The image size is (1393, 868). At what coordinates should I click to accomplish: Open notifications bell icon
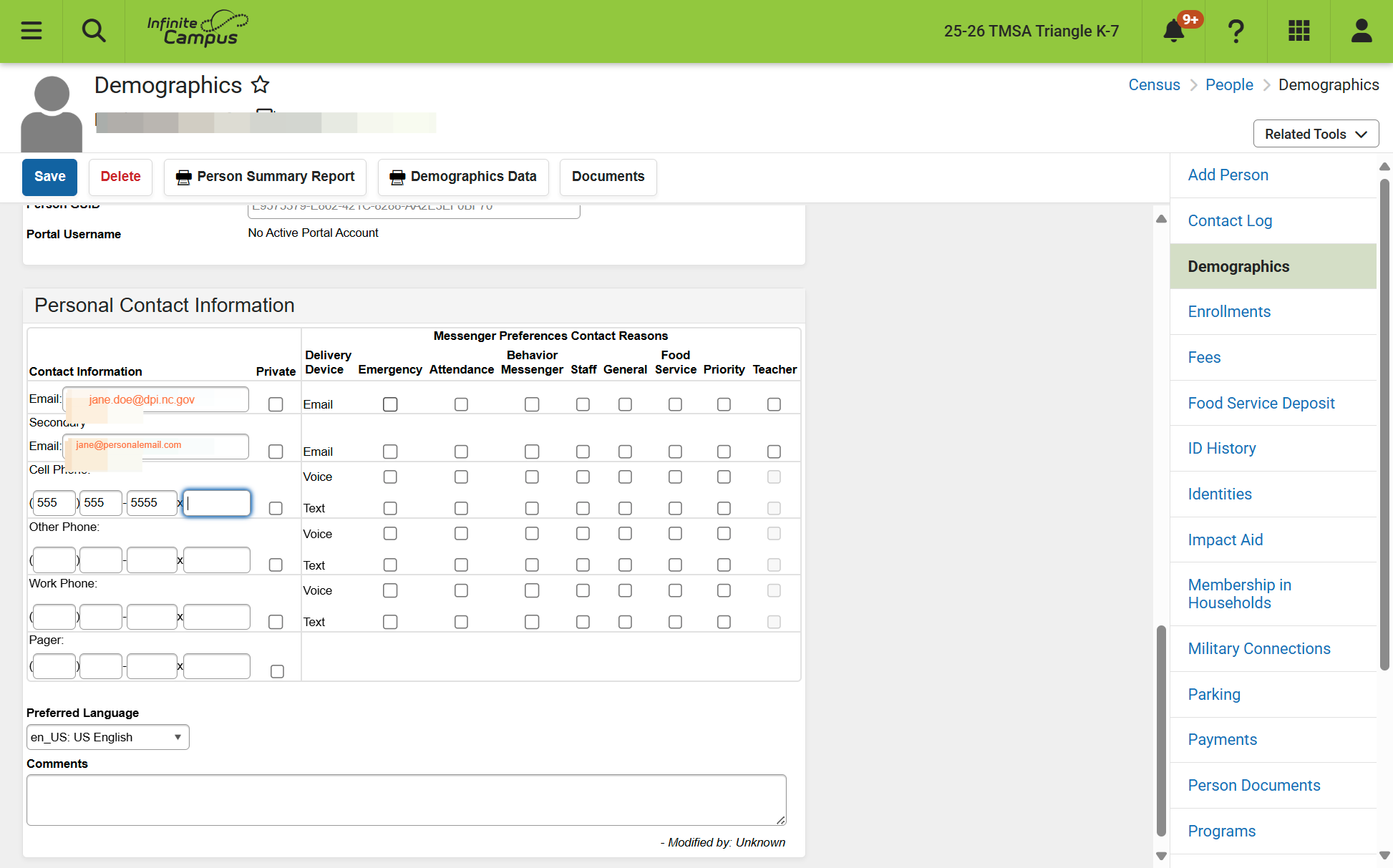click(1173, 31)
